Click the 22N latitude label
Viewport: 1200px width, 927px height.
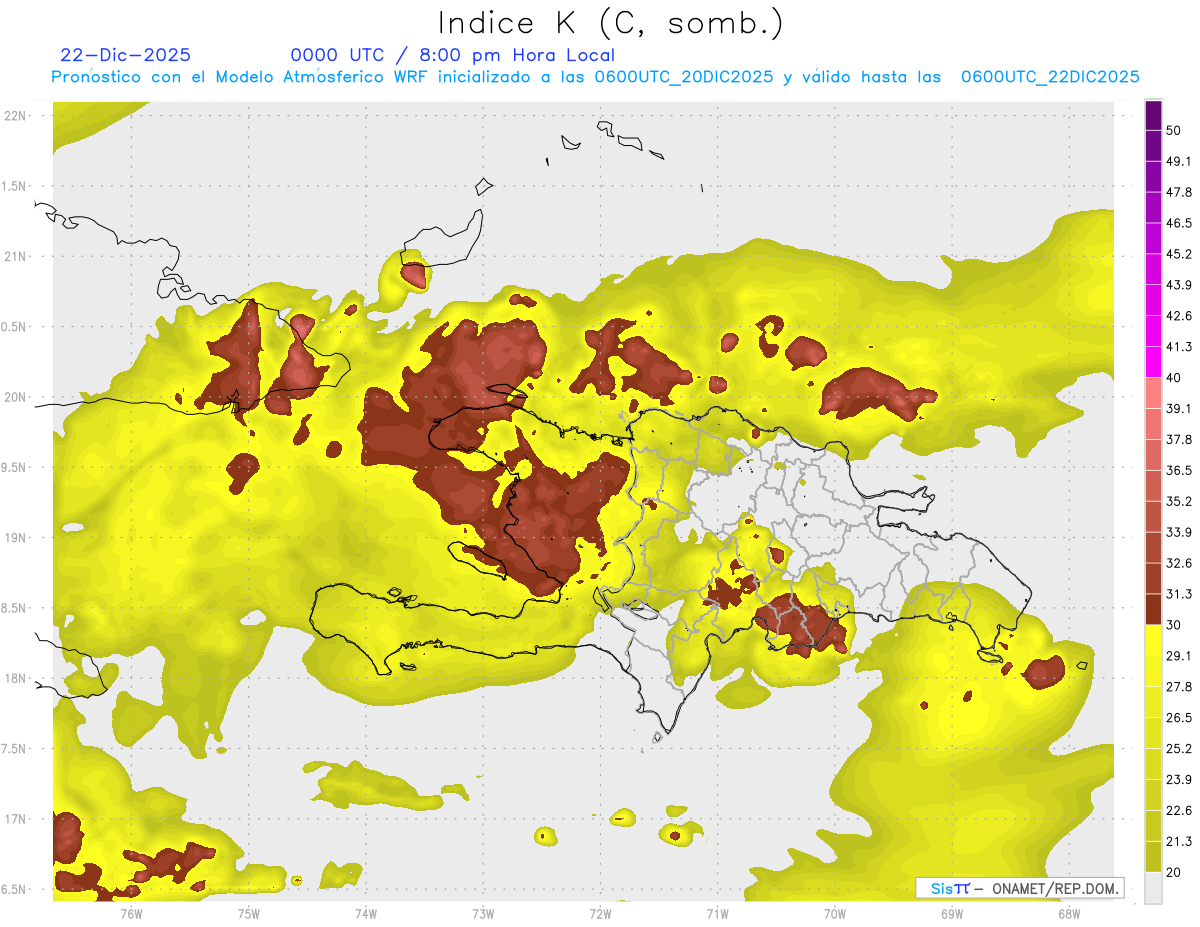tap(17, 116)
